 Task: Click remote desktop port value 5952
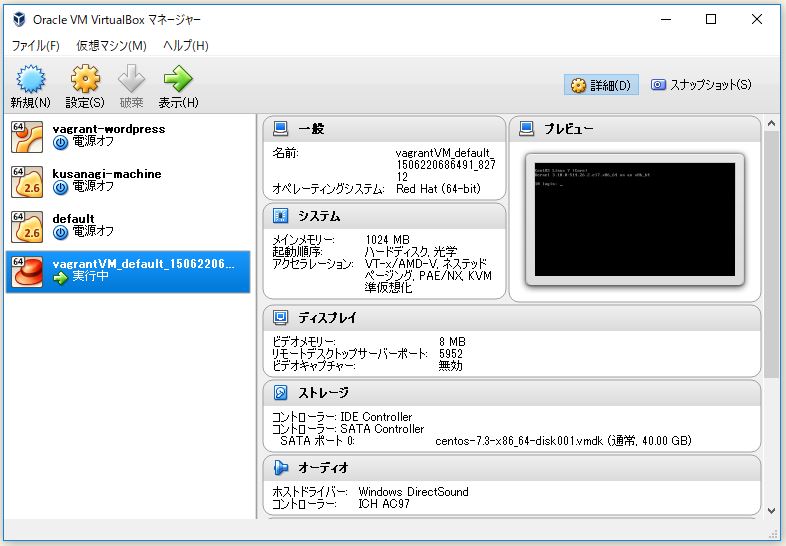click(451, 353)
